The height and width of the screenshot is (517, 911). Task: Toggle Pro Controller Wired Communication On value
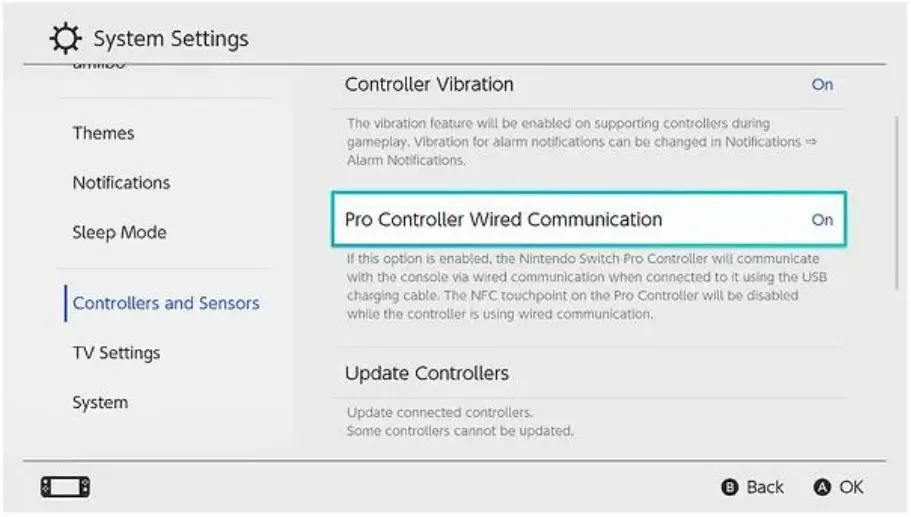click(822, 220)
